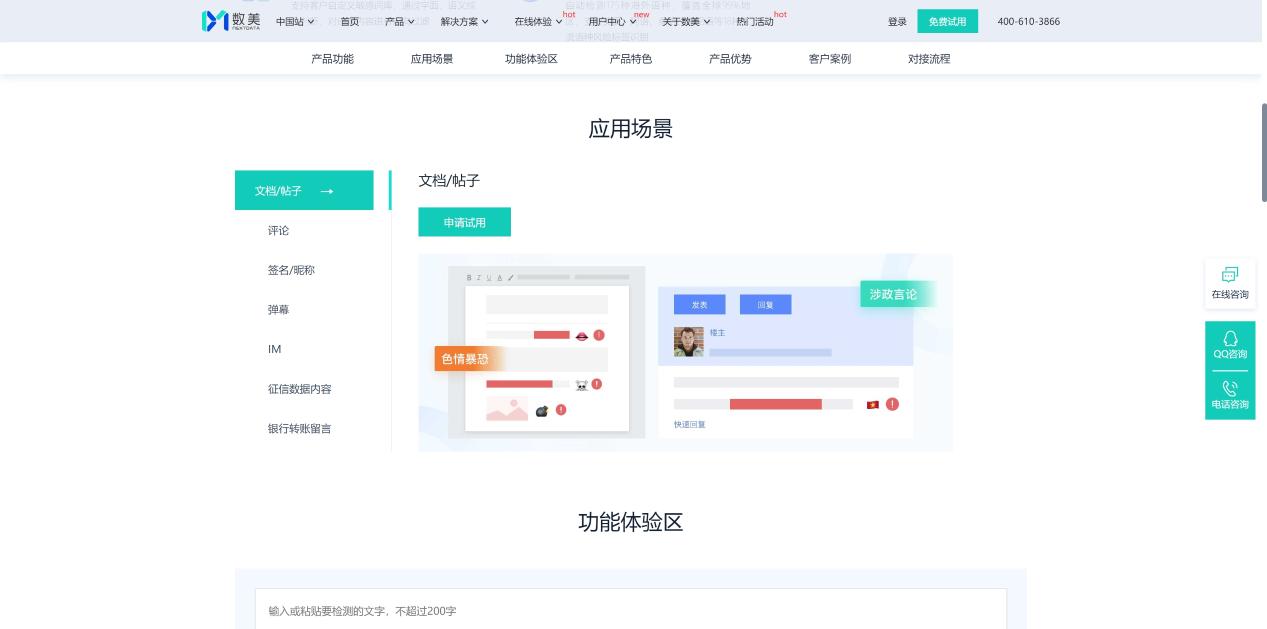
Task: Jump to the 客户案例 section
Action: pyautogui.click(x=830, y=59)
